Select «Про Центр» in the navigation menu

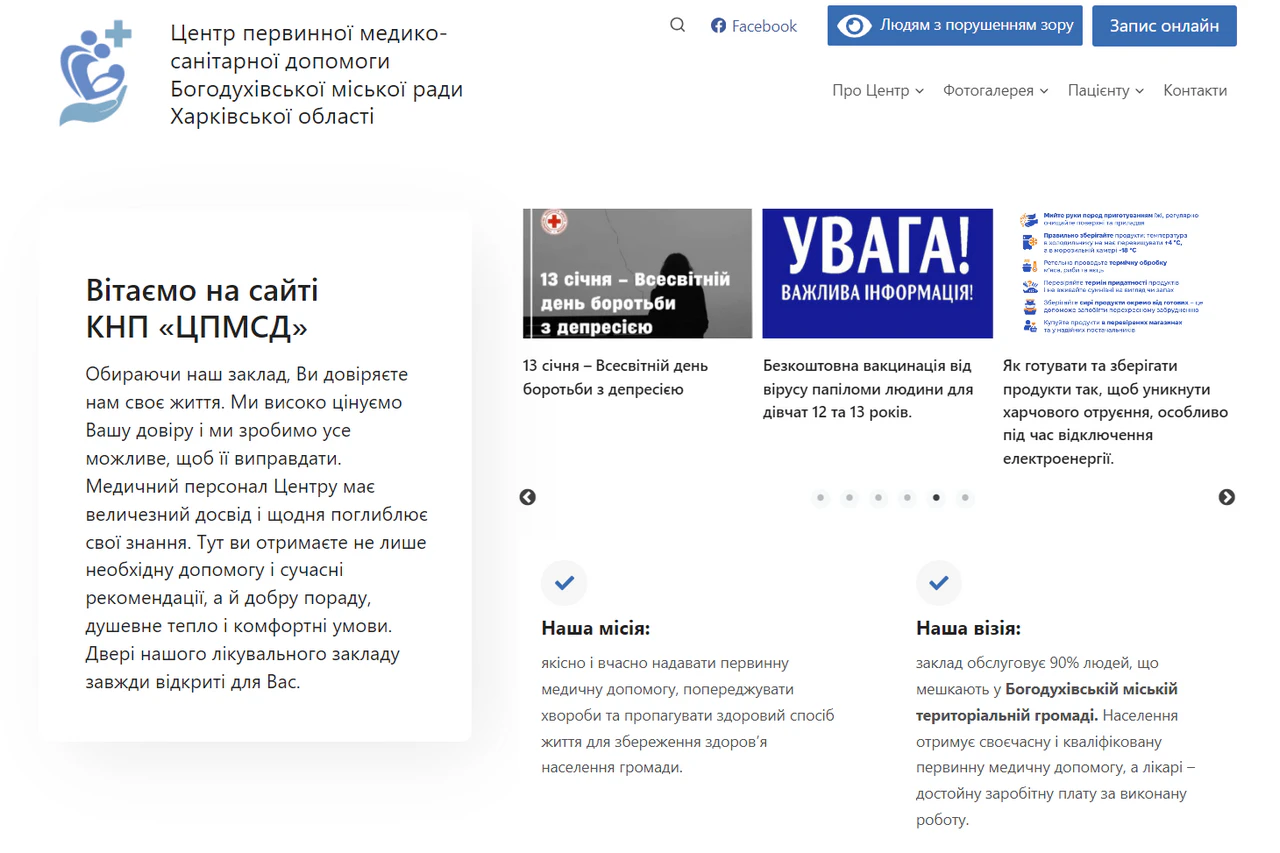pos(872,90)
